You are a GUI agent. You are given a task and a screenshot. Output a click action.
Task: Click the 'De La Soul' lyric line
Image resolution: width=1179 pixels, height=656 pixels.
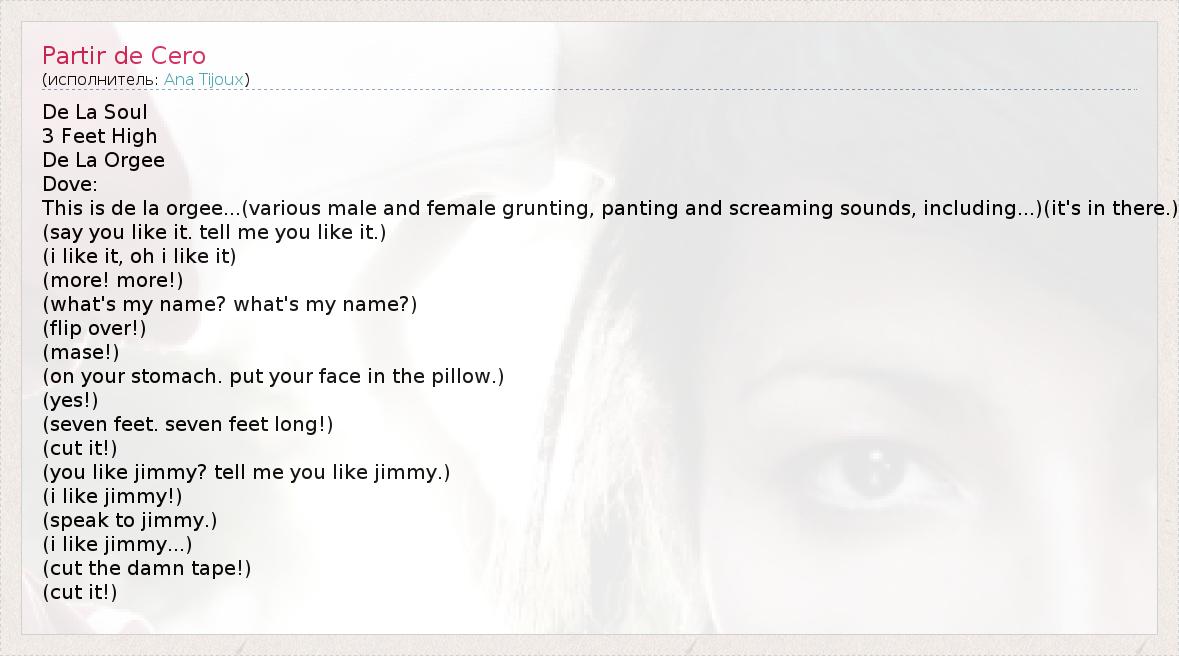coord(95,112)
